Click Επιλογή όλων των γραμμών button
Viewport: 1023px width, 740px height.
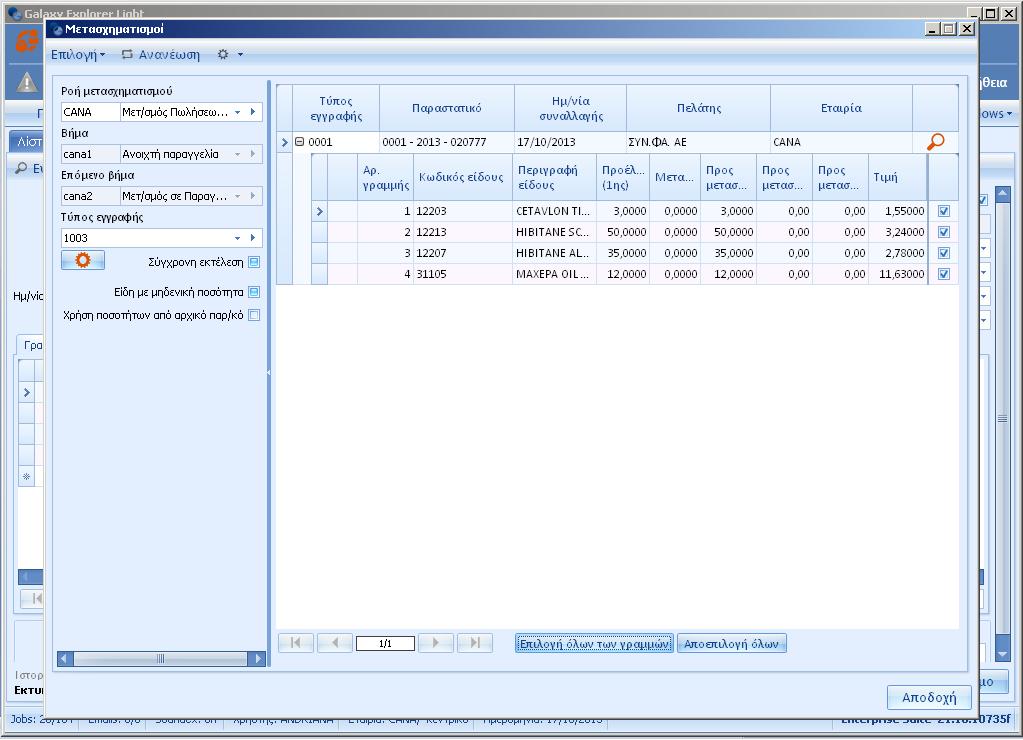coord(594,644)
